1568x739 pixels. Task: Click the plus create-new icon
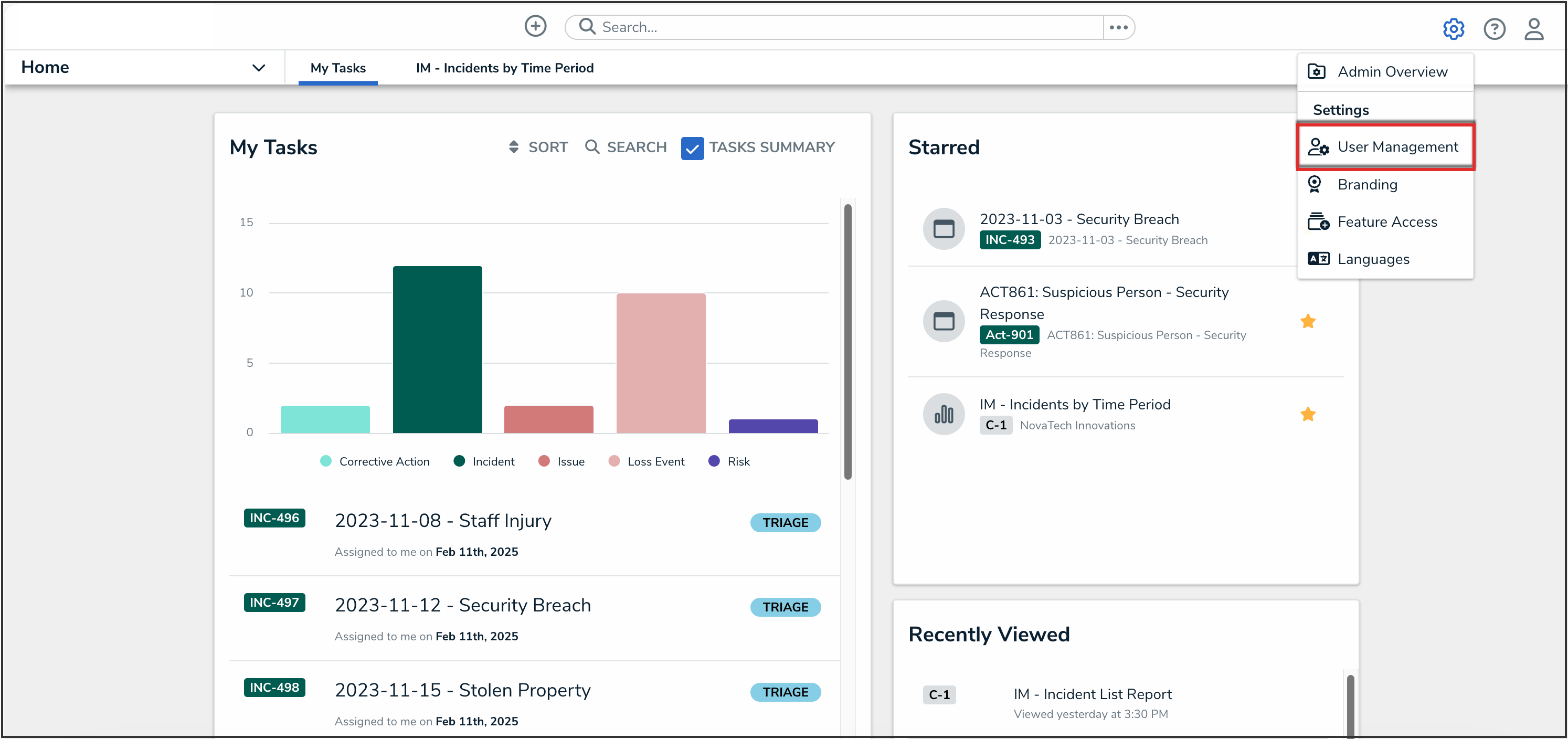point(535,26)
